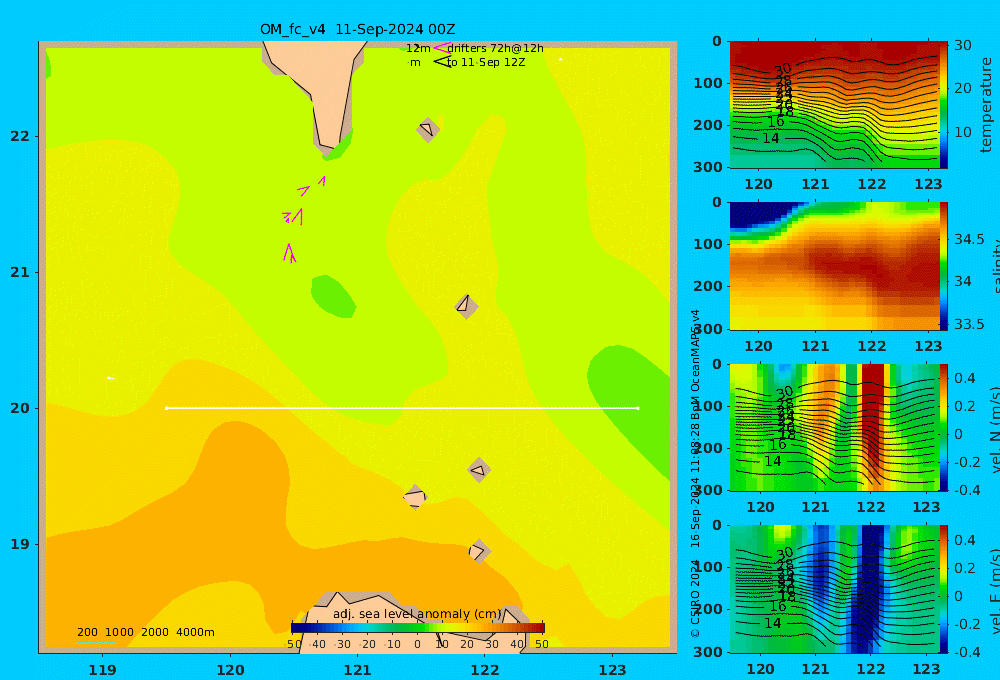Select the 'to 11 Sep 12Z' legend text

point(486,63)
